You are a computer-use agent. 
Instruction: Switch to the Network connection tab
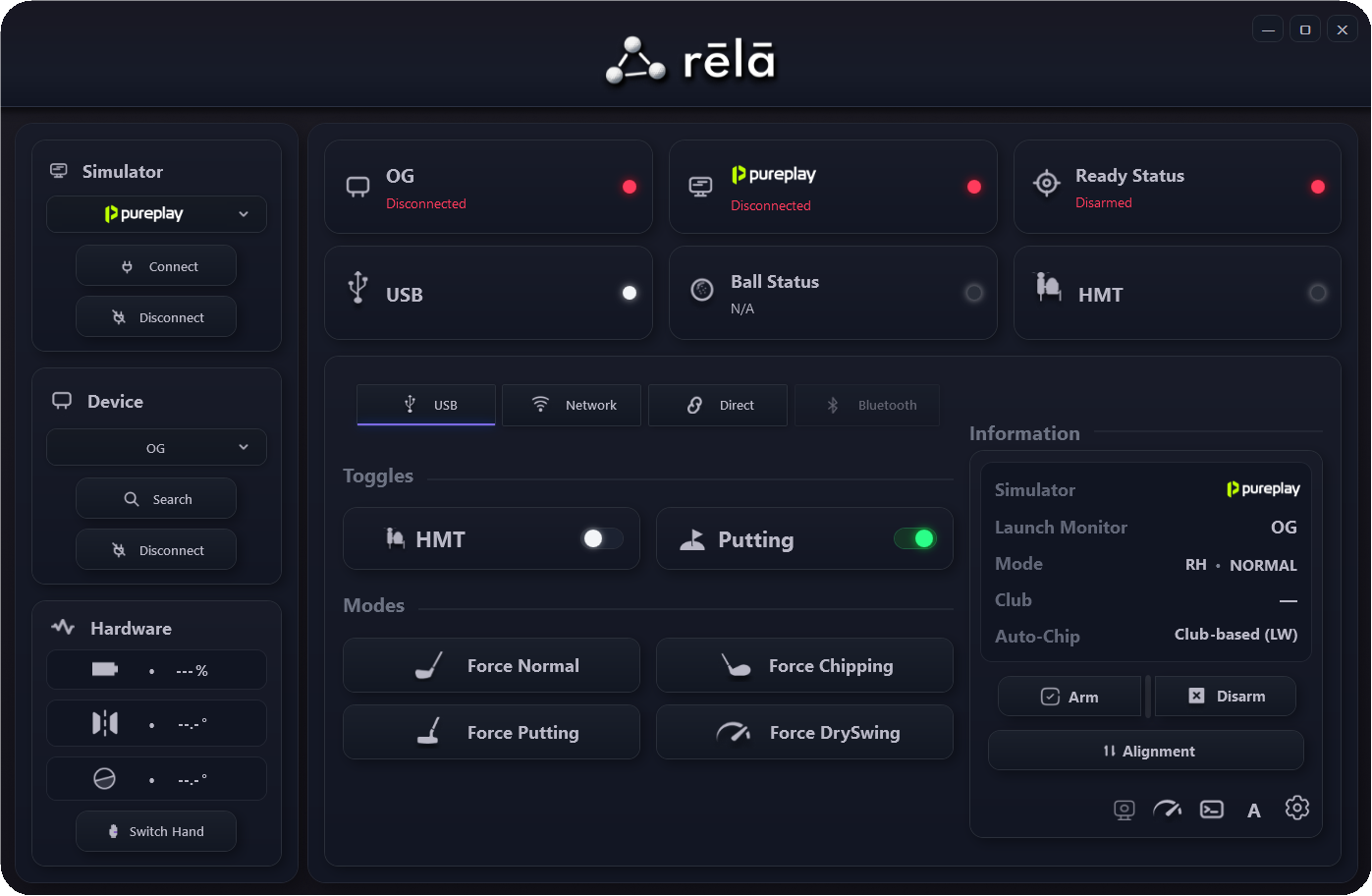pos(572,405)
